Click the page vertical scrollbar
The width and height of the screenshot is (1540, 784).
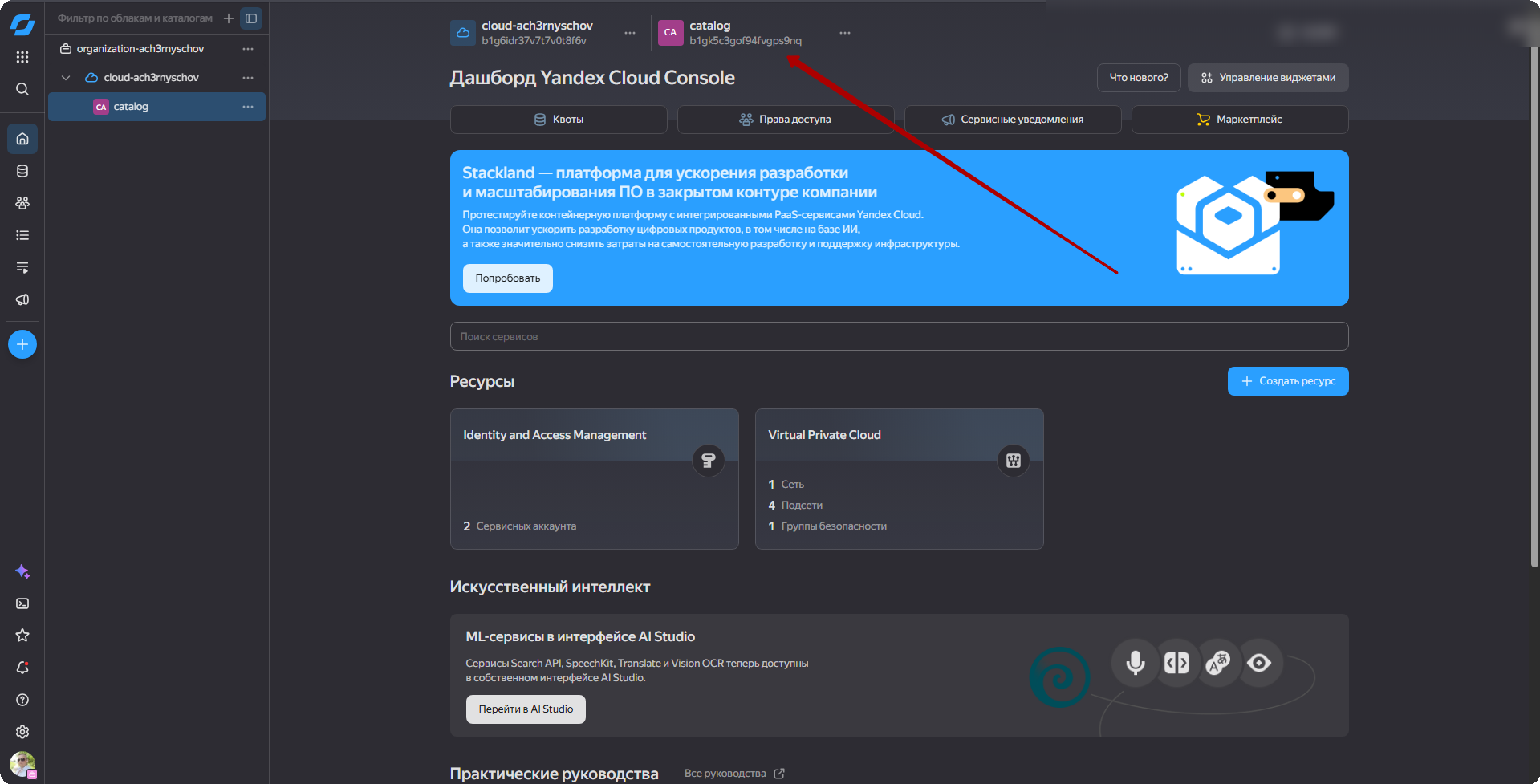pos(1534,305)
